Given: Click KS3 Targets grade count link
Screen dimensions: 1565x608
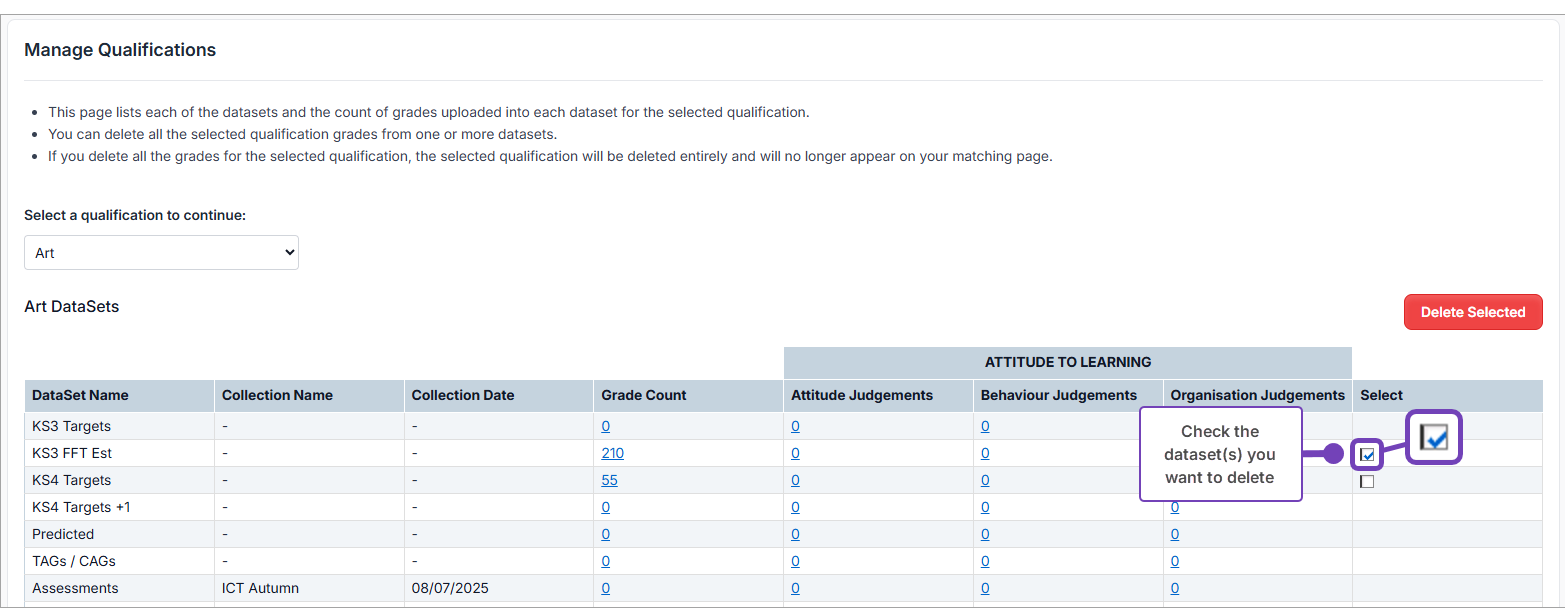Looking at the screenshot, I should coord(605,426).
